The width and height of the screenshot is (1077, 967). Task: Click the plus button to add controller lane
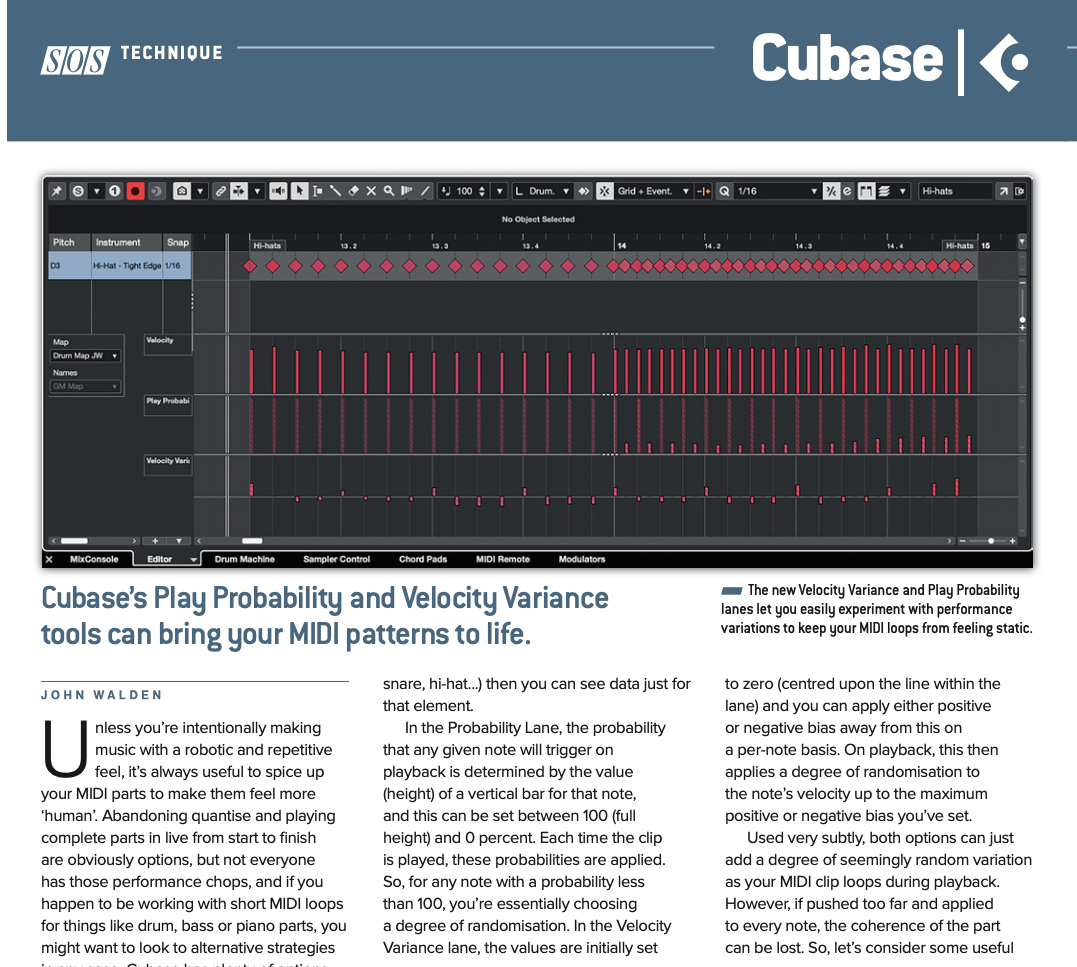tap(155, 541)
